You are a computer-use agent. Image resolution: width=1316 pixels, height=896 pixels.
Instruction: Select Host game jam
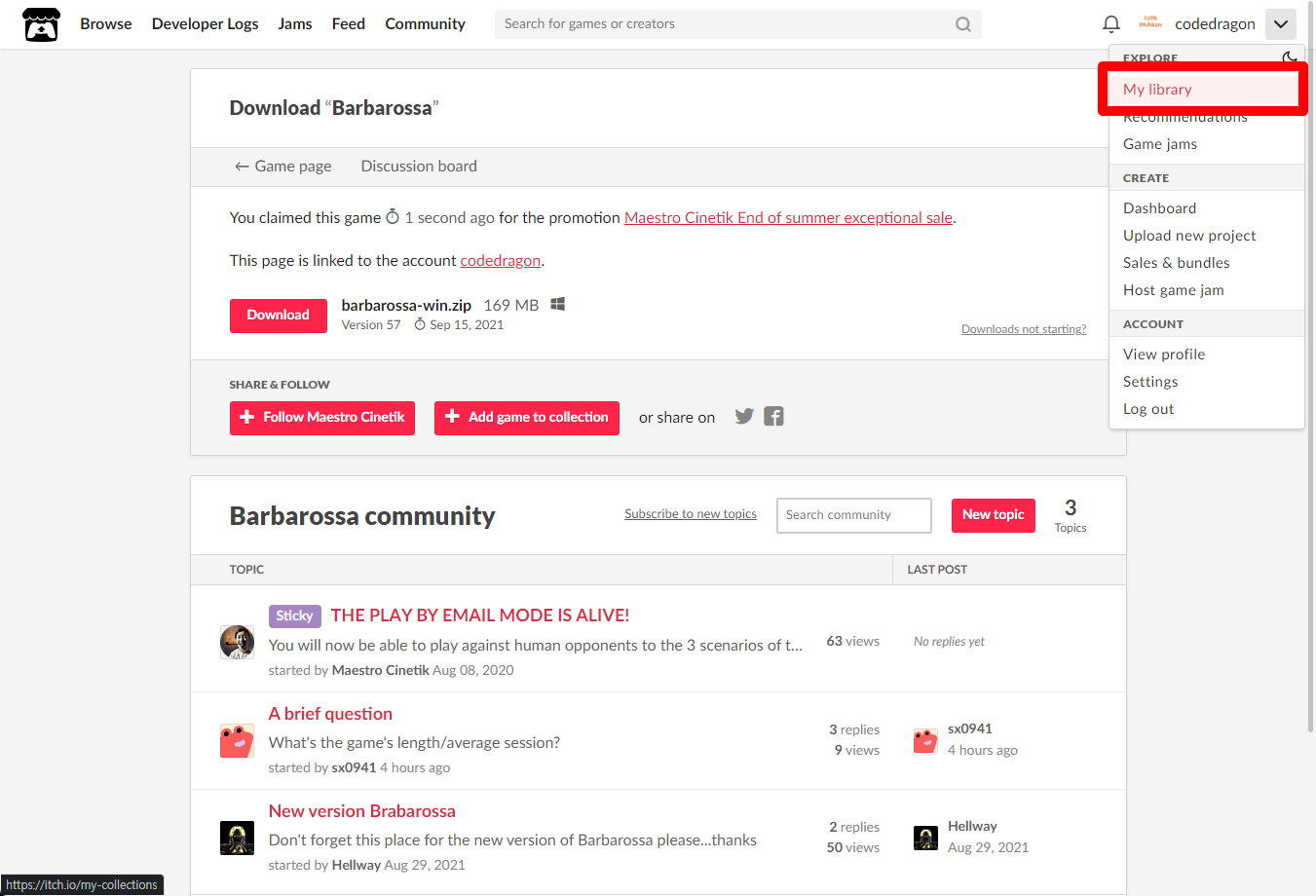click(x=1174, y=290)
